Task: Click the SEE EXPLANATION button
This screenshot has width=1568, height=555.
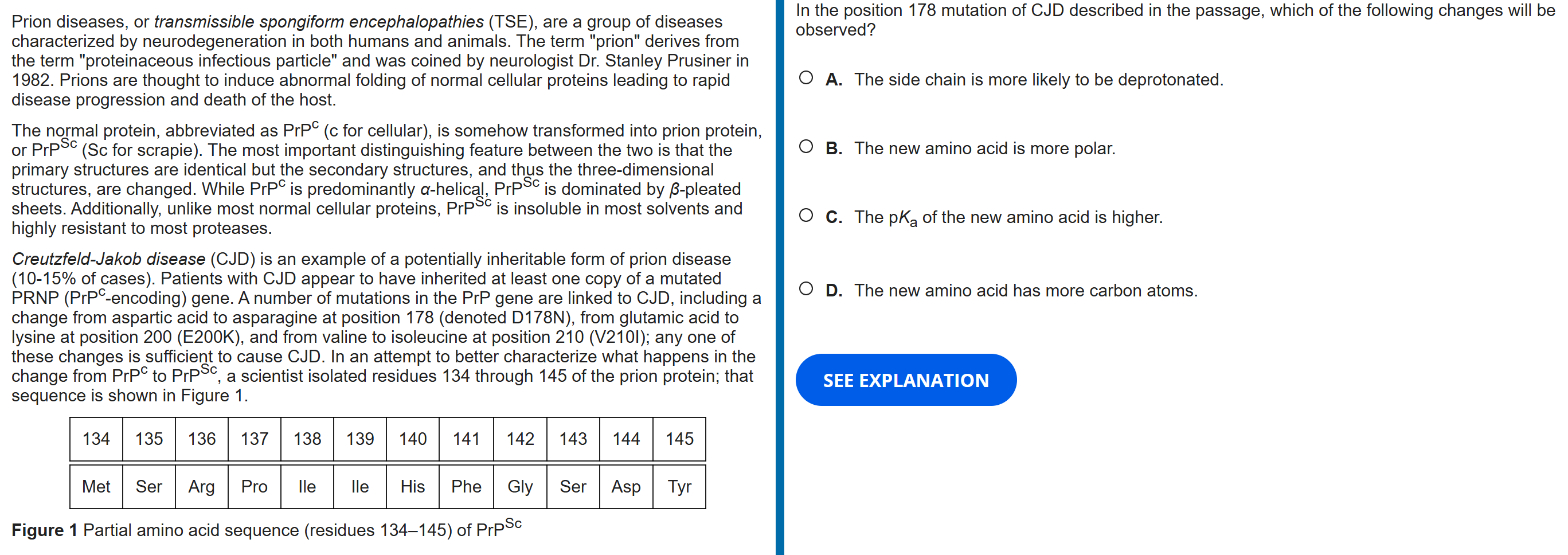Action: click(905, 380)
